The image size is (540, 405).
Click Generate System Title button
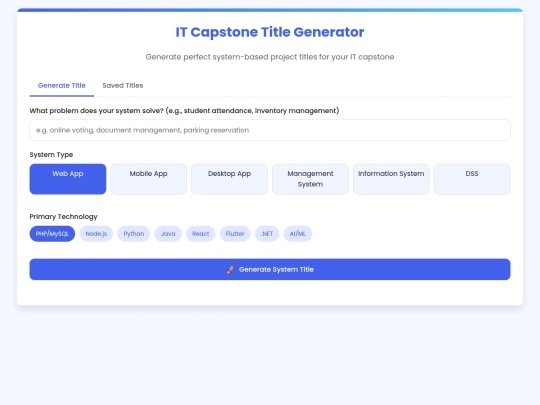point(270,269)
